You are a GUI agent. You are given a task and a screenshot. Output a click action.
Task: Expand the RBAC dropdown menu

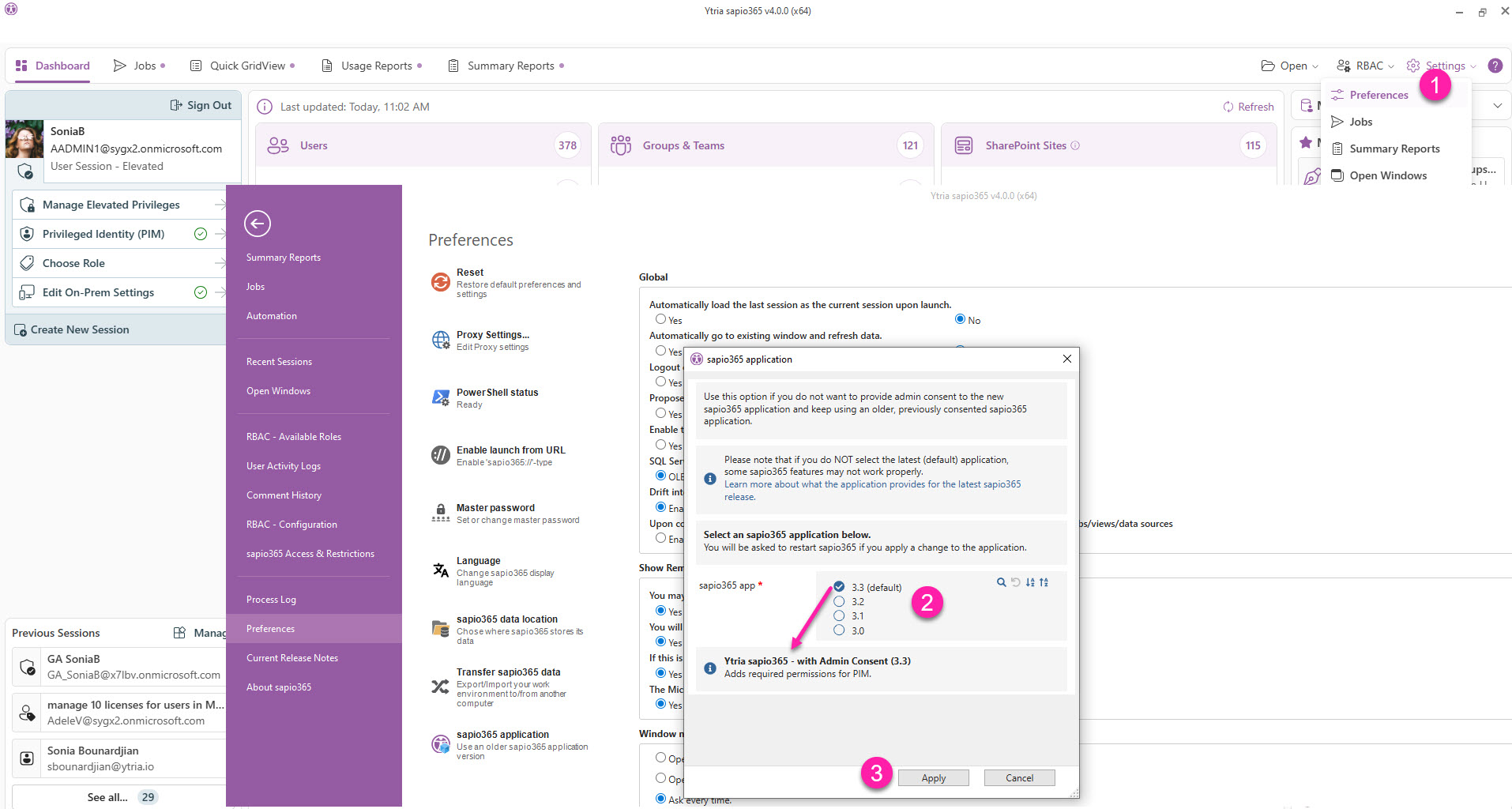click(1365, 66)
